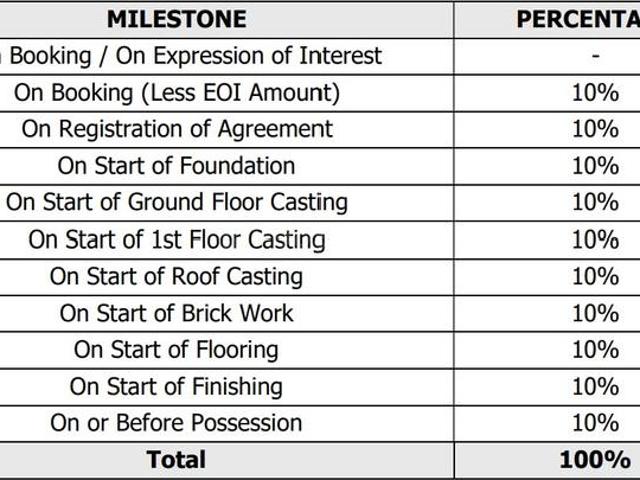Click the PERCENTAGE column header
The image size is (640, 480).
(577, 19)
